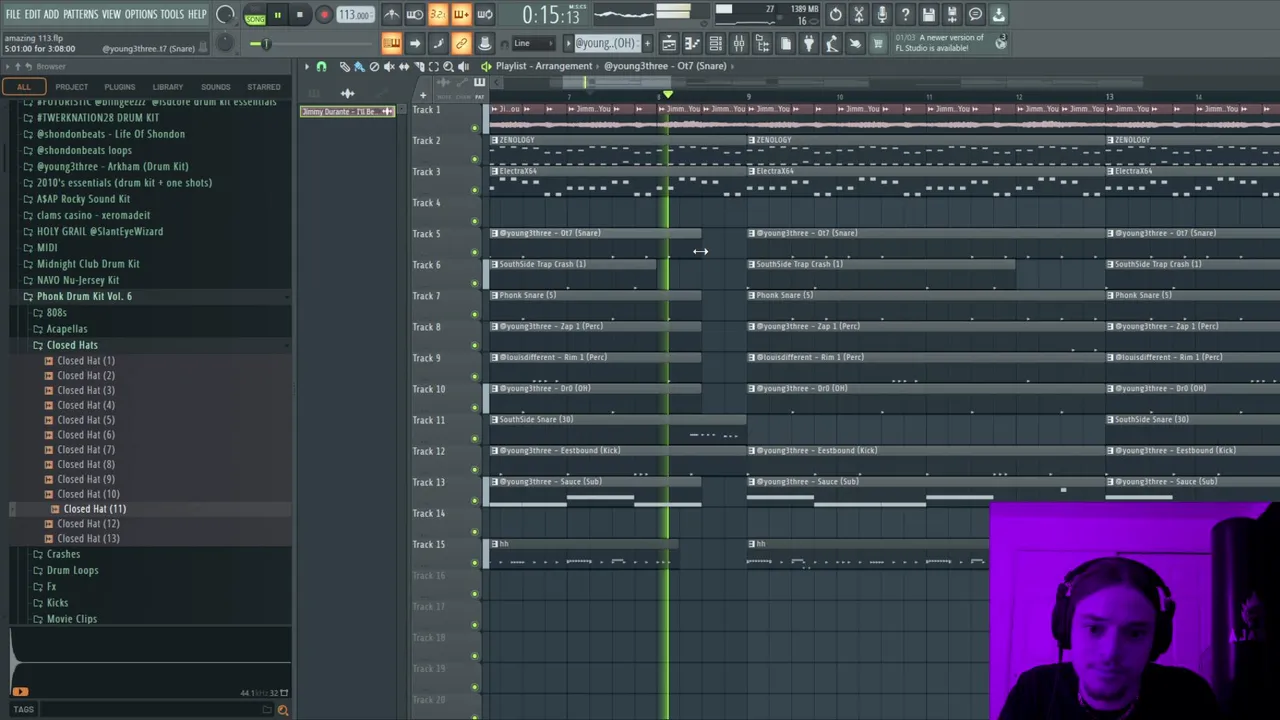Collapse the Phonk Drum Kit Vol. 6 folder
The width and height of the screenshot is (1280, 720).
(x=83, y=296)
